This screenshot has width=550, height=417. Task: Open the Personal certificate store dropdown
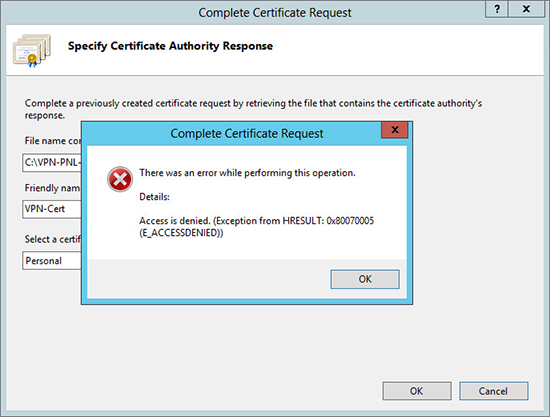[52, 261]
